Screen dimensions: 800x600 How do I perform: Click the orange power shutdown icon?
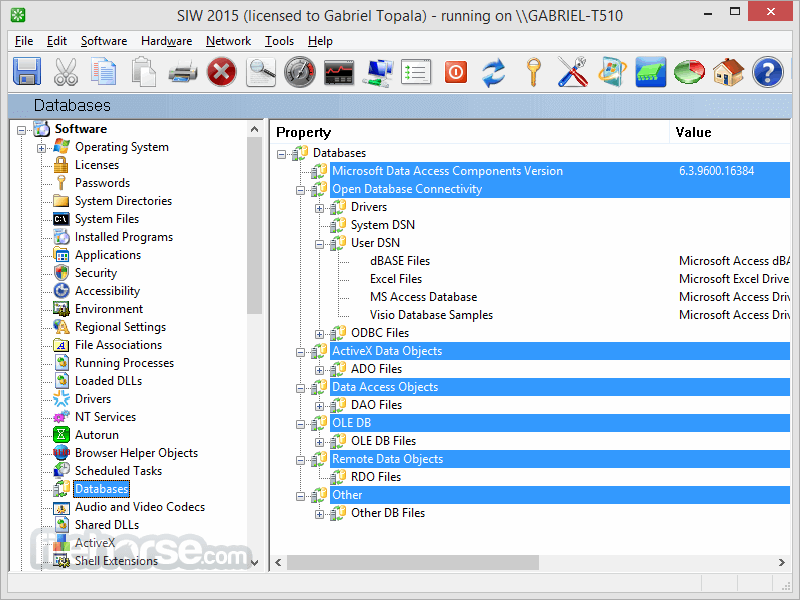(456, 72)
